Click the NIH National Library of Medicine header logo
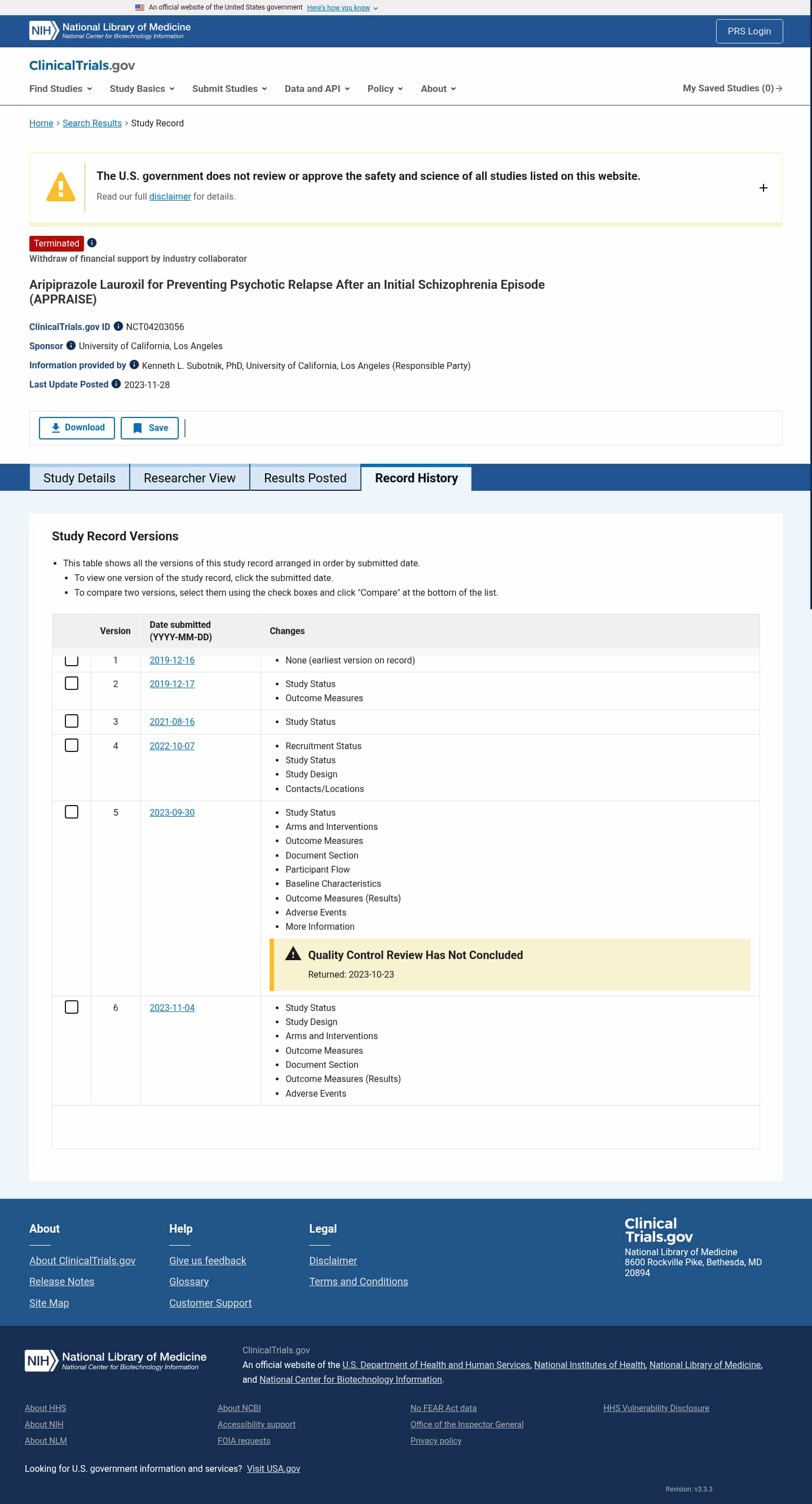812x1504 pixels. (x=110, y=31)
